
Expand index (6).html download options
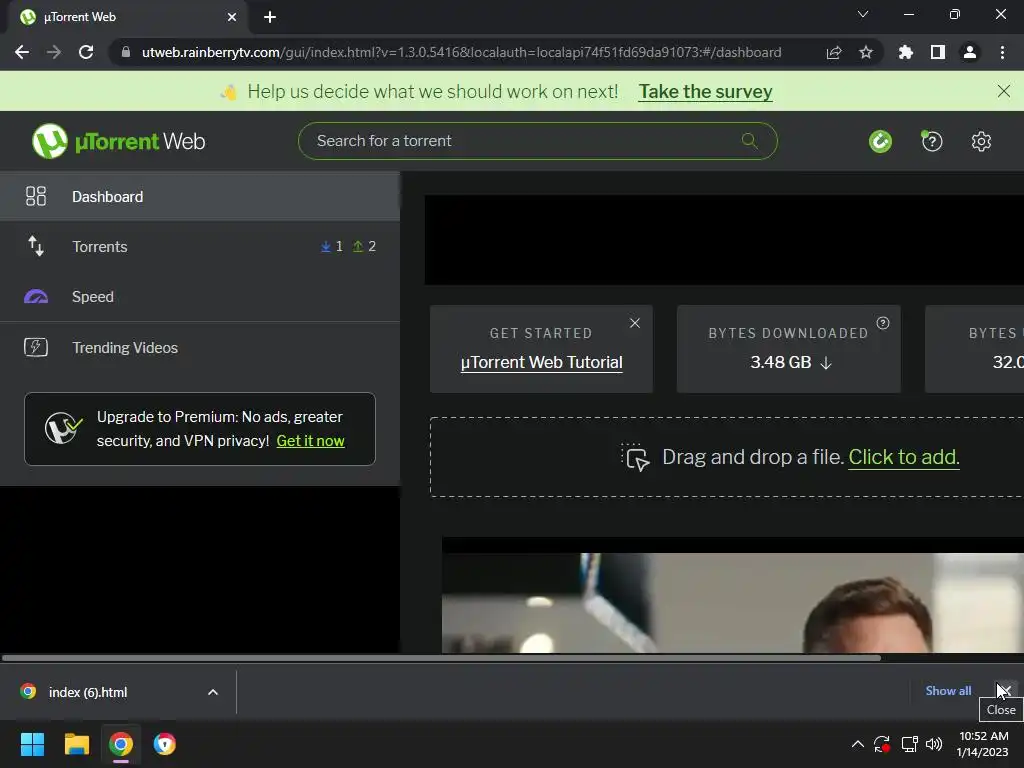213,692
